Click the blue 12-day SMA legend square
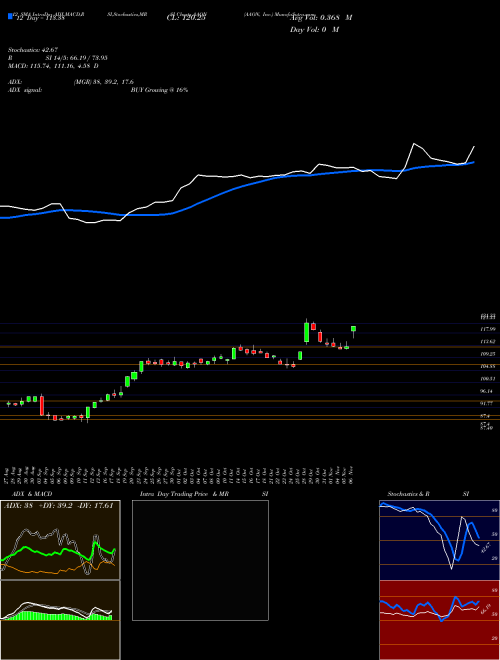 coord(10,17)
